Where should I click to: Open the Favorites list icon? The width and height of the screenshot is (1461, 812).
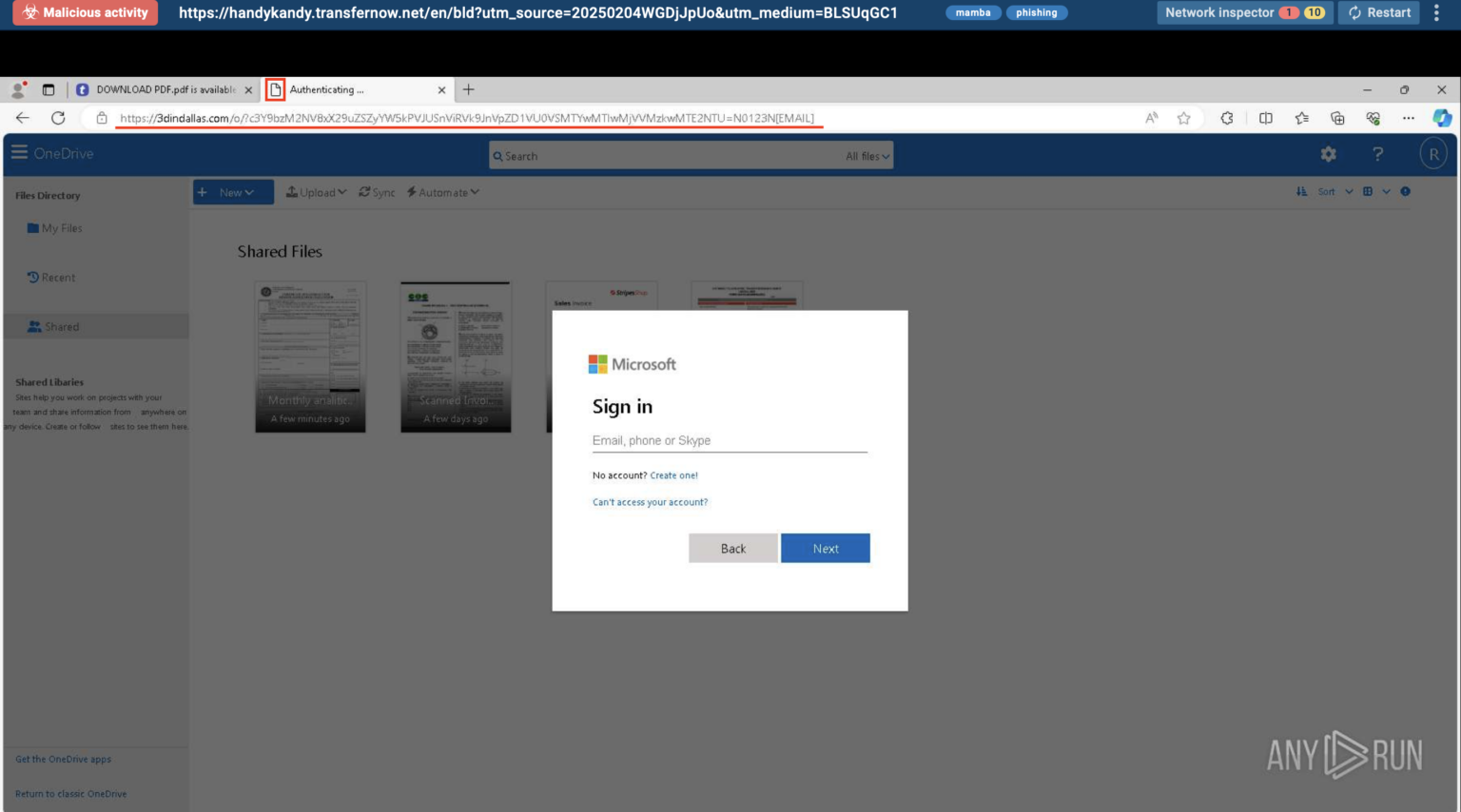(x=1301, y=118)
